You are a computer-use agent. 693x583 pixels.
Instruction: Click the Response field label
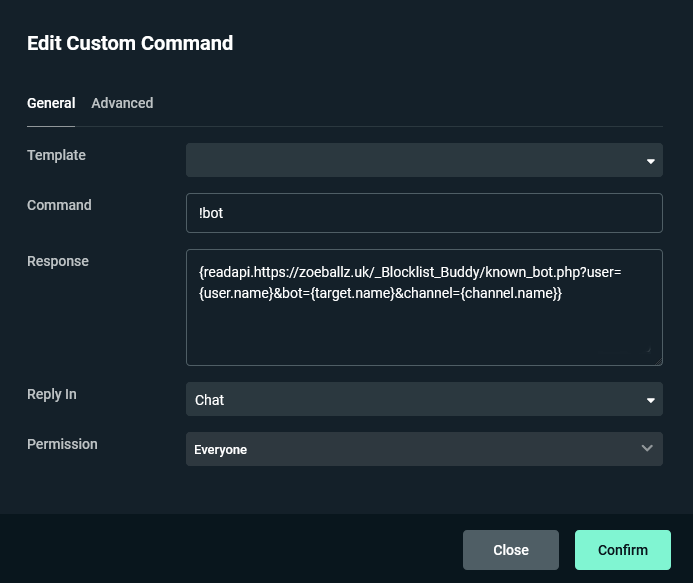(58, 261)
